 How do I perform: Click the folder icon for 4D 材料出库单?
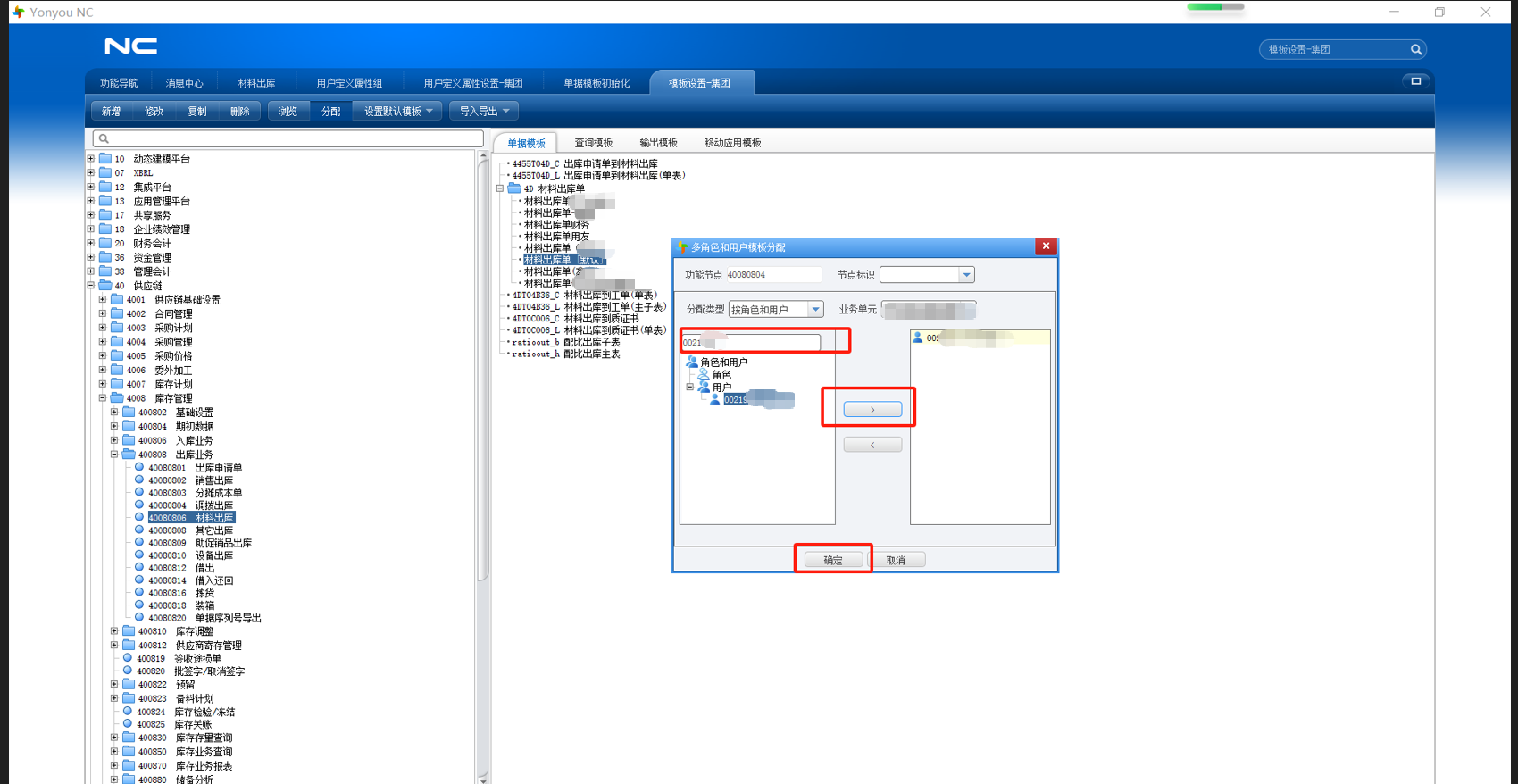(x=514, y=188)
